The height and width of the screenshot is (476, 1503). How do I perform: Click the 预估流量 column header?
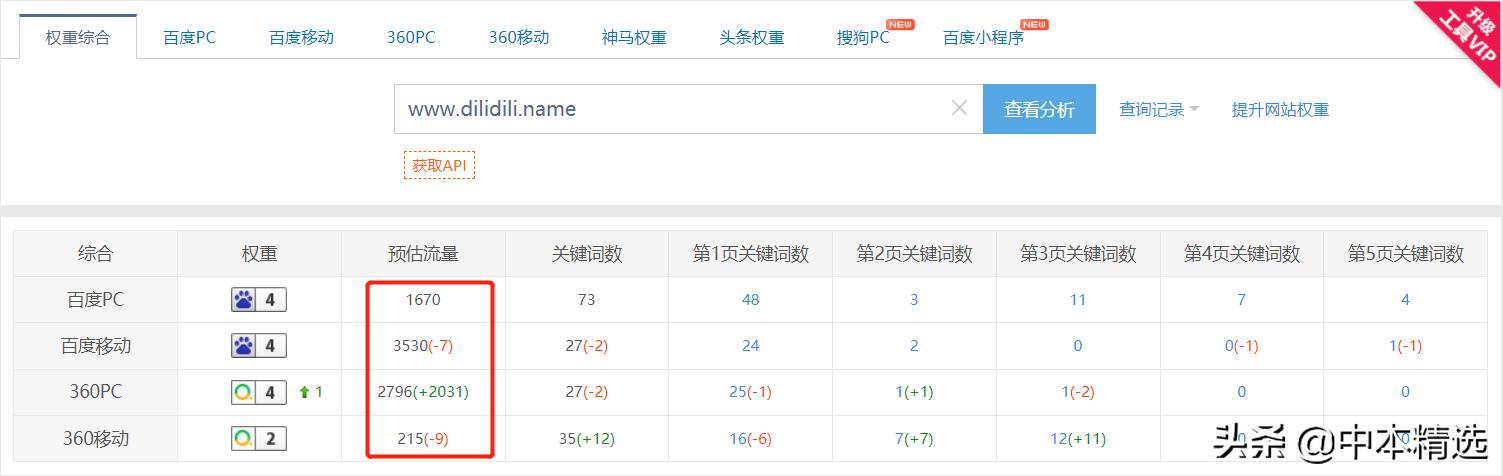[x=423, y=254]
